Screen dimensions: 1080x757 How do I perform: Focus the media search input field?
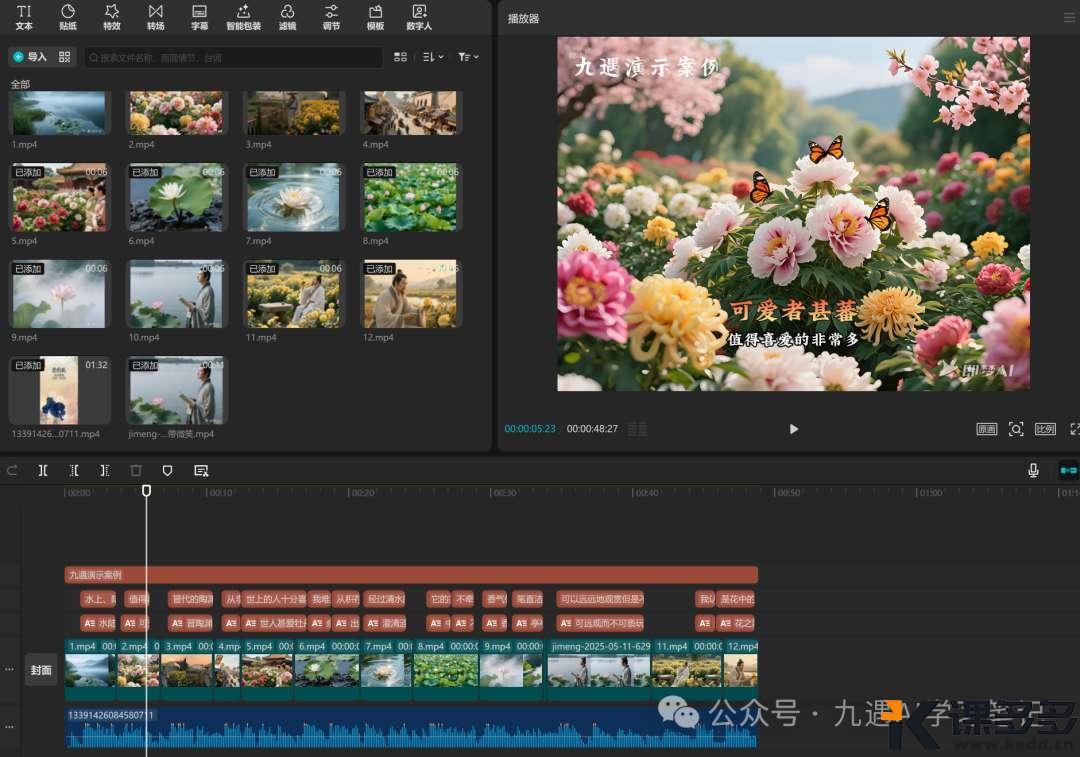(233, 58)
